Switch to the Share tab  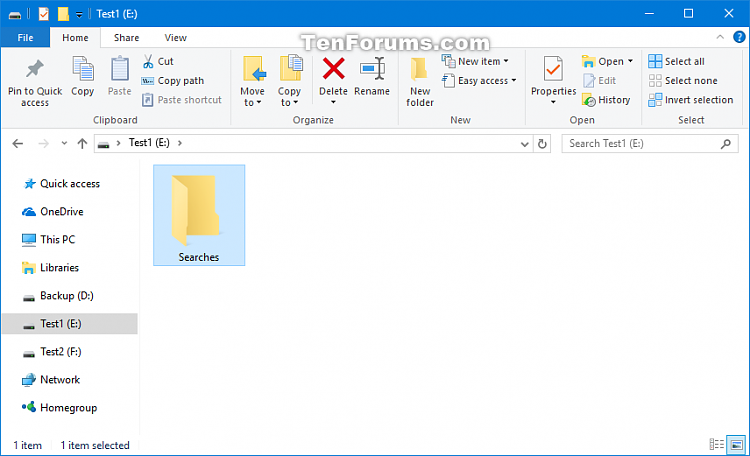(126, 37)
